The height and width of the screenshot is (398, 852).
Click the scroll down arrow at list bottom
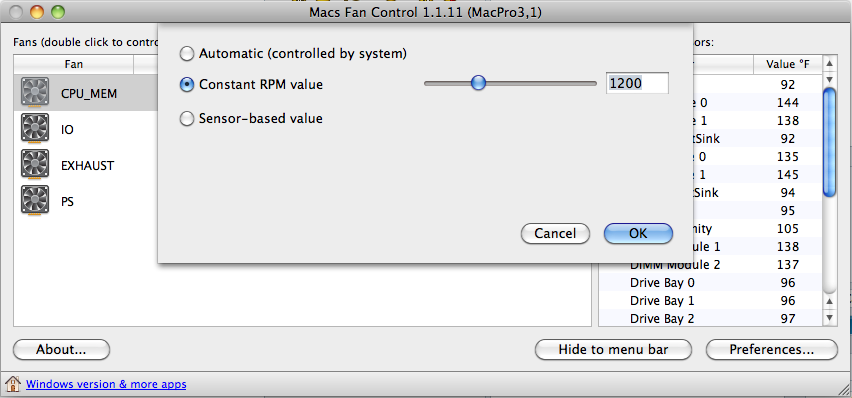click(829, 317)
